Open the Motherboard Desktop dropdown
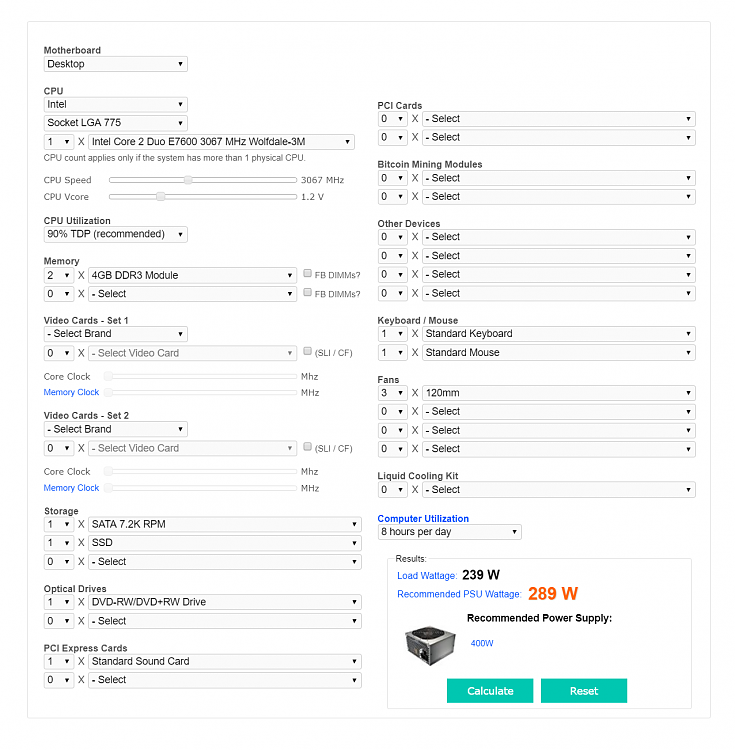735x750 pixels. 115,64
